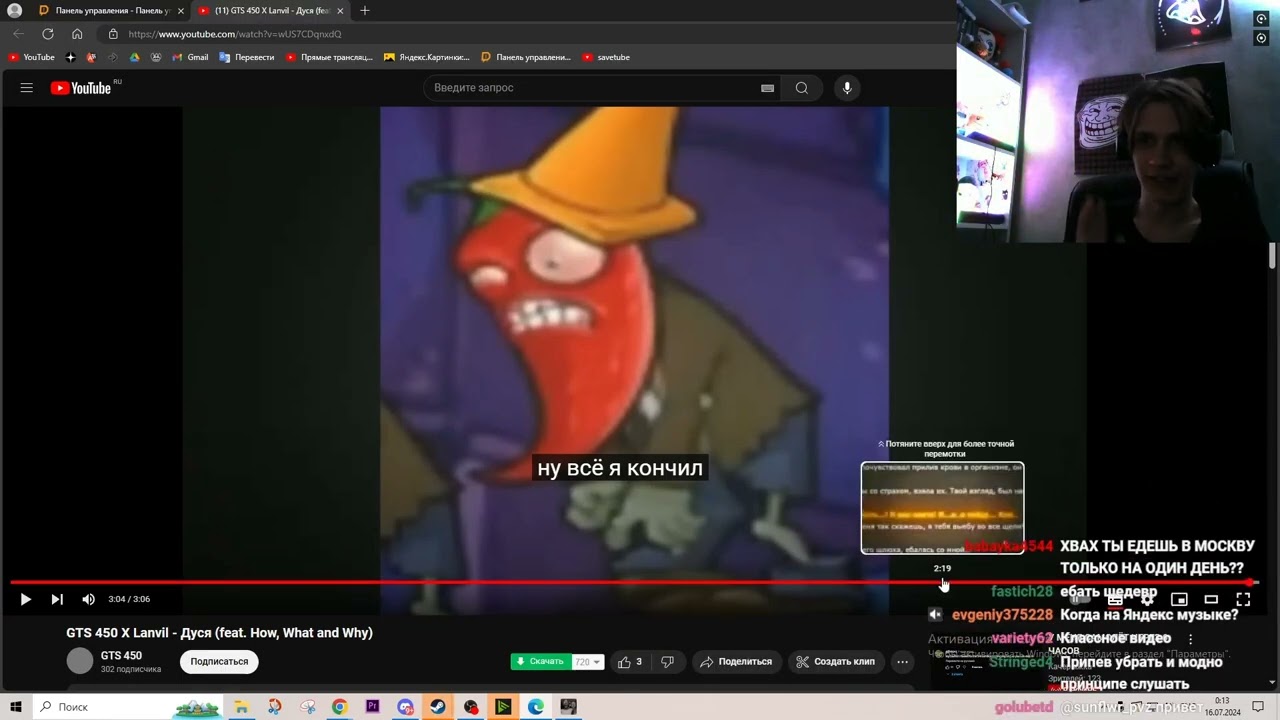Dislike the video with thumbs down
The image size is (1280, 720).
pyautogui.click(x=667, y=662)
